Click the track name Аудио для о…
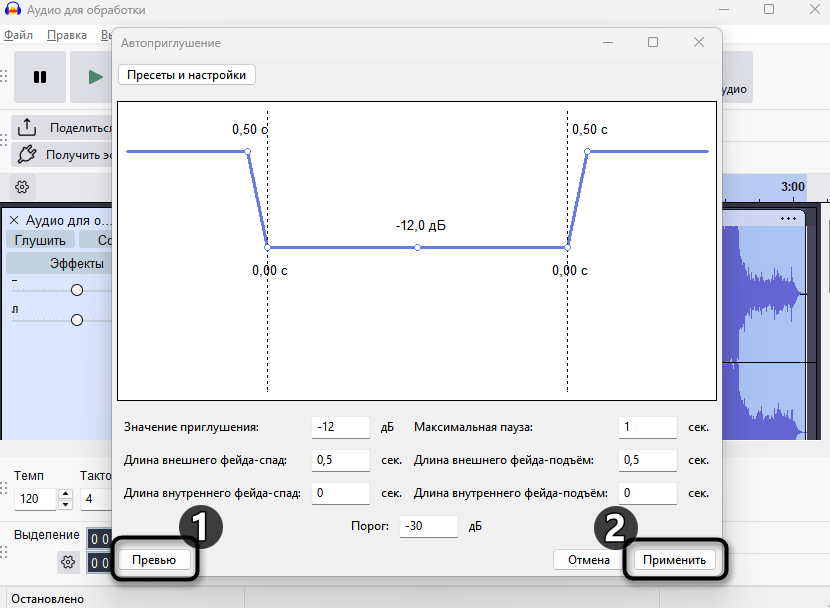The image size is (830, 608). pos(69,220)
